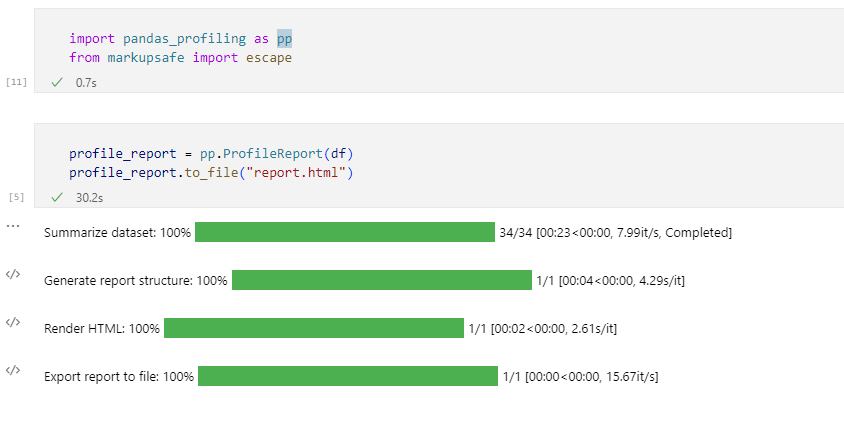Click the green checkmark next to 0.7s
Viewport: 844px width, 421px height.
click(58, 82)
